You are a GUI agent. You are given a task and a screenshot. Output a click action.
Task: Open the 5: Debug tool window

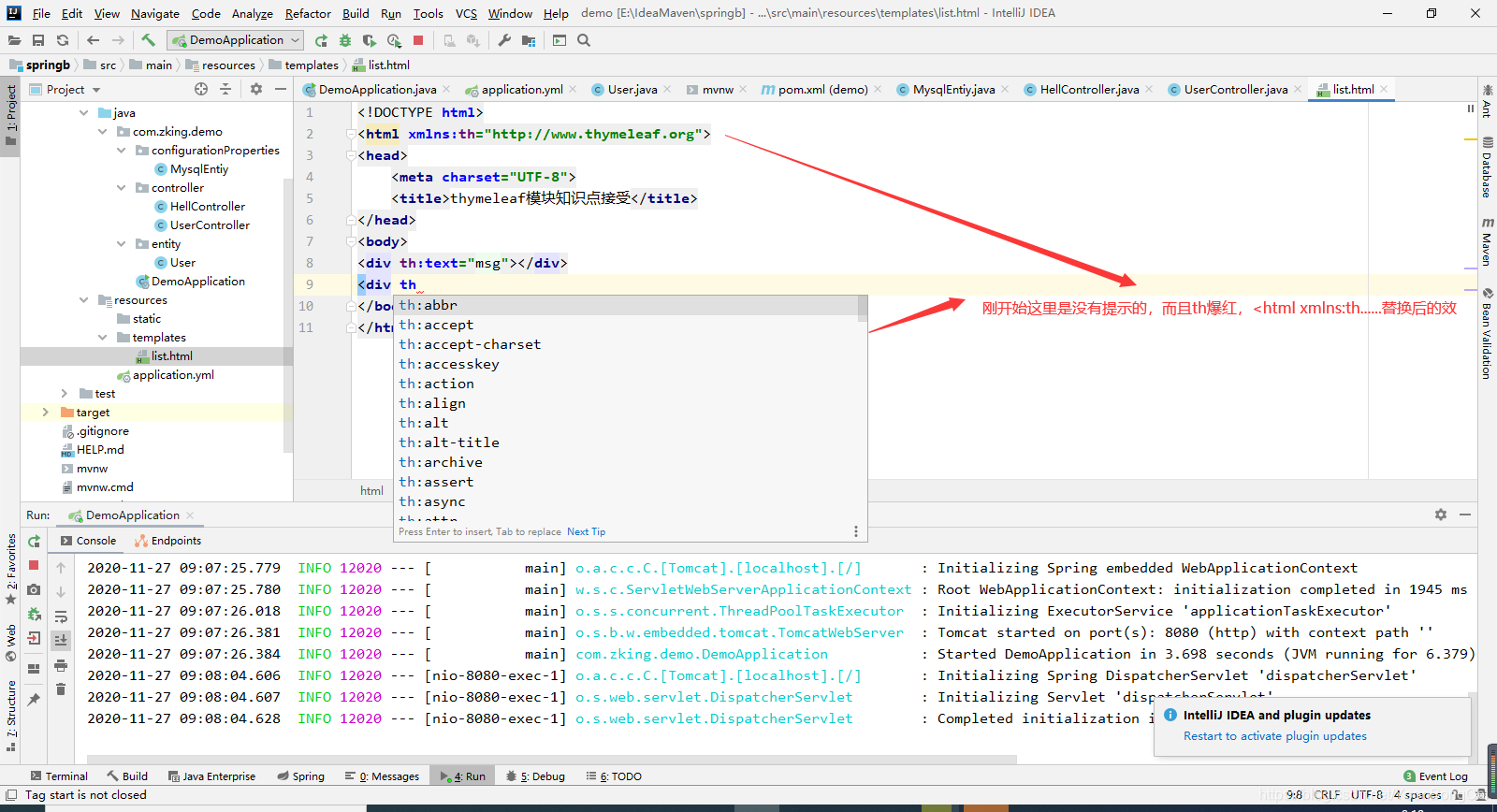tap(535, 776)
